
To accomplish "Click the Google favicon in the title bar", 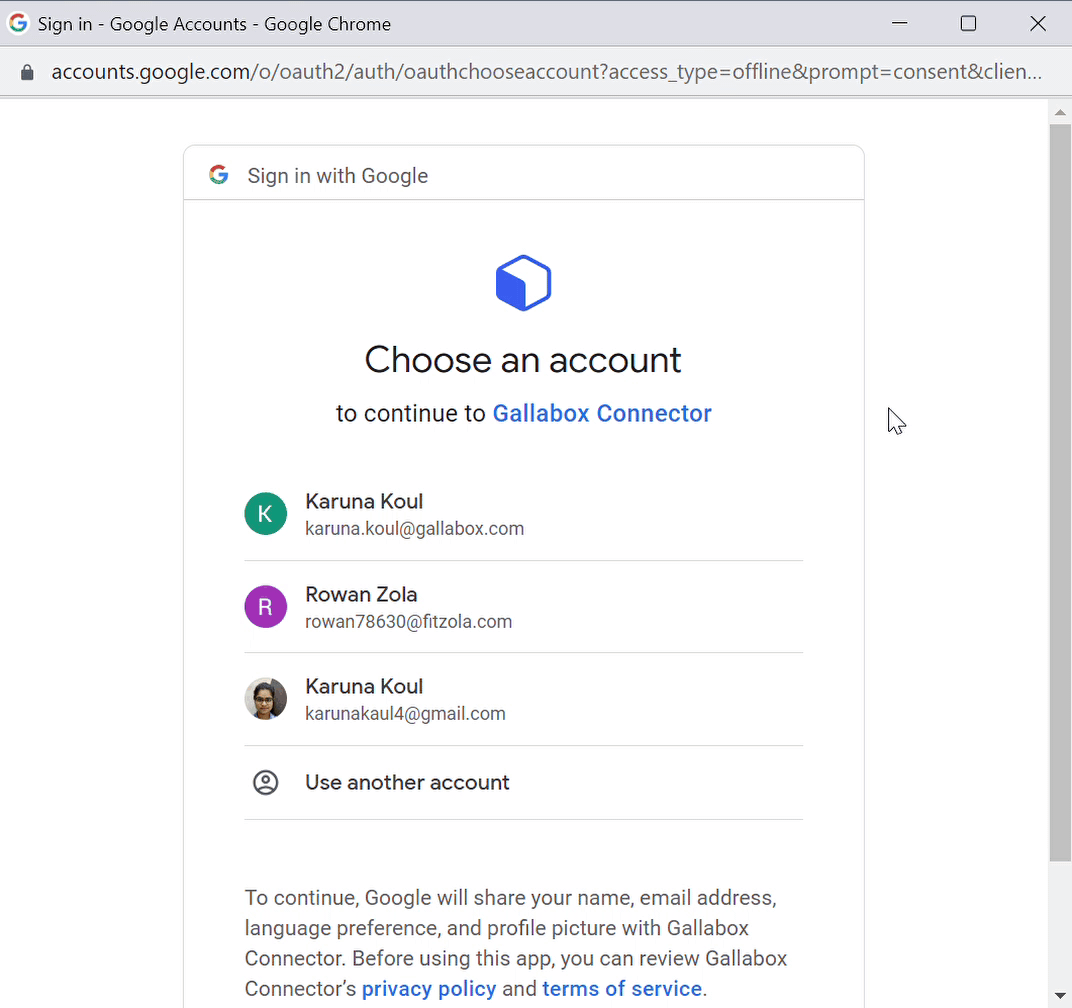I will pyautogui.click(x=18, y=24).
